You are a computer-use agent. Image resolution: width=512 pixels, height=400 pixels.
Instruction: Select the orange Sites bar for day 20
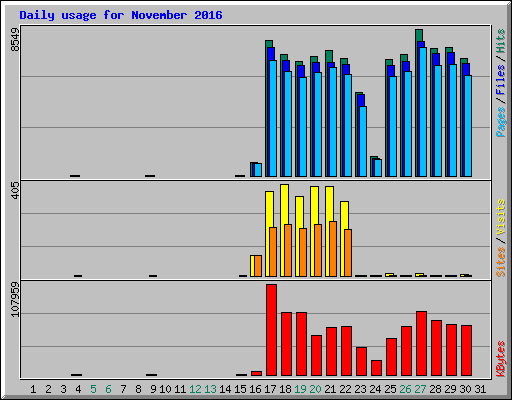(318, 250)
